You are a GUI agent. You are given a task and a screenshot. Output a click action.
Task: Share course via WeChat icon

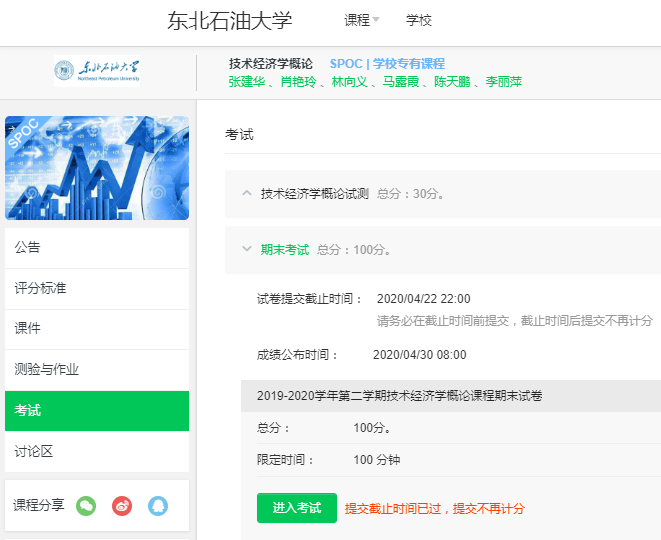pyautogui.click(x=86, y=506)
